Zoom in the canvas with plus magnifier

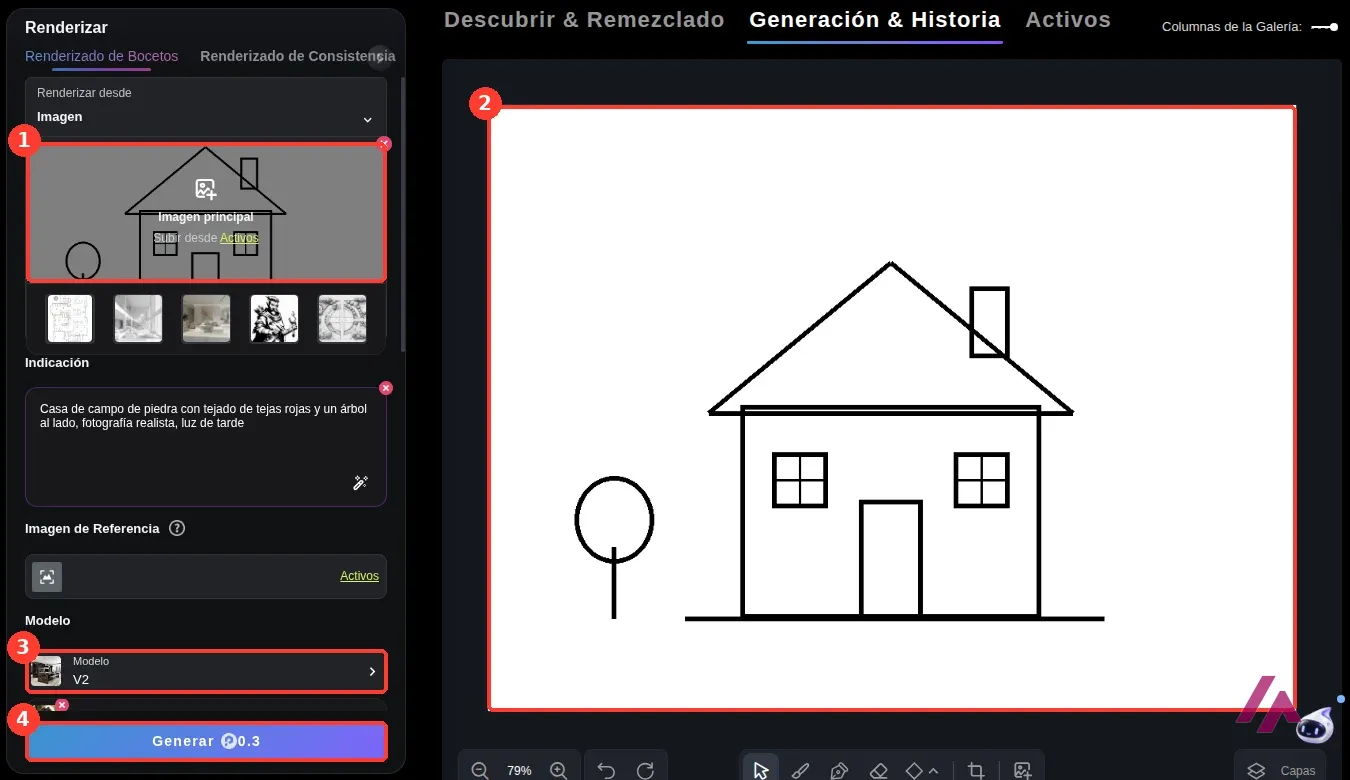(x=559, y=770)
